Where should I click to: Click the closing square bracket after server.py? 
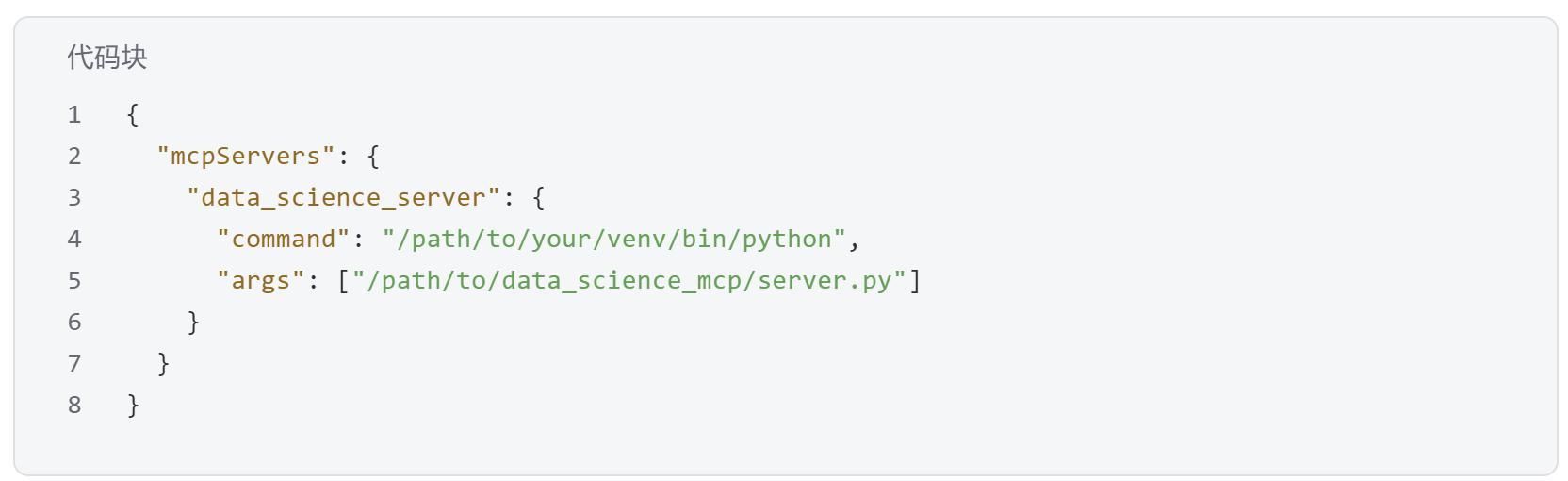coord(914,281)
